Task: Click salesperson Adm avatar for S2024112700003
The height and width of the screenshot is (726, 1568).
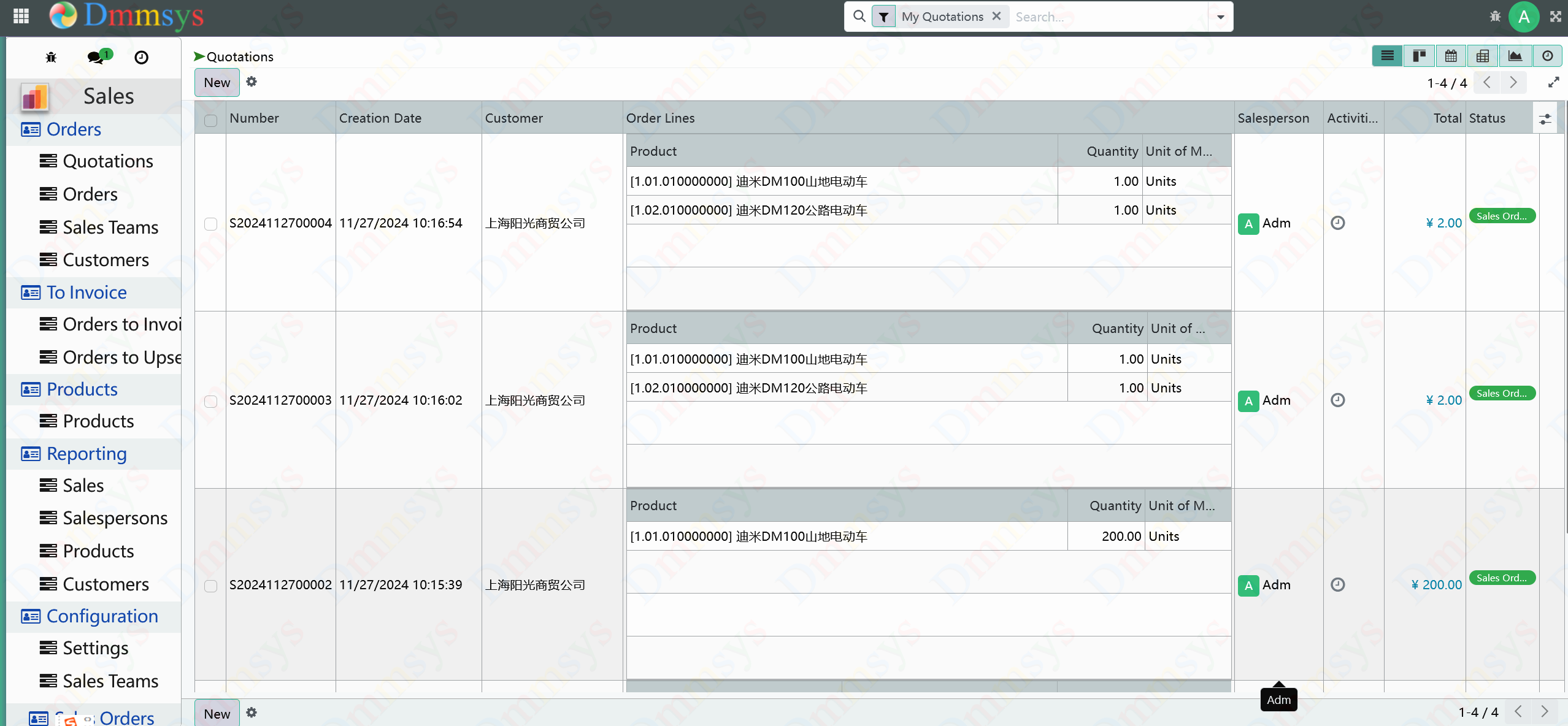Action: [x=1248, y=401]
